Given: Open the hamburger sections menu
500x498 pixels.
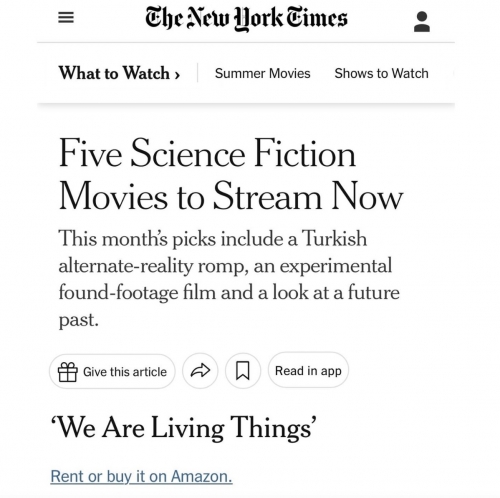Looking at the screenshot, I should (66, 18).
